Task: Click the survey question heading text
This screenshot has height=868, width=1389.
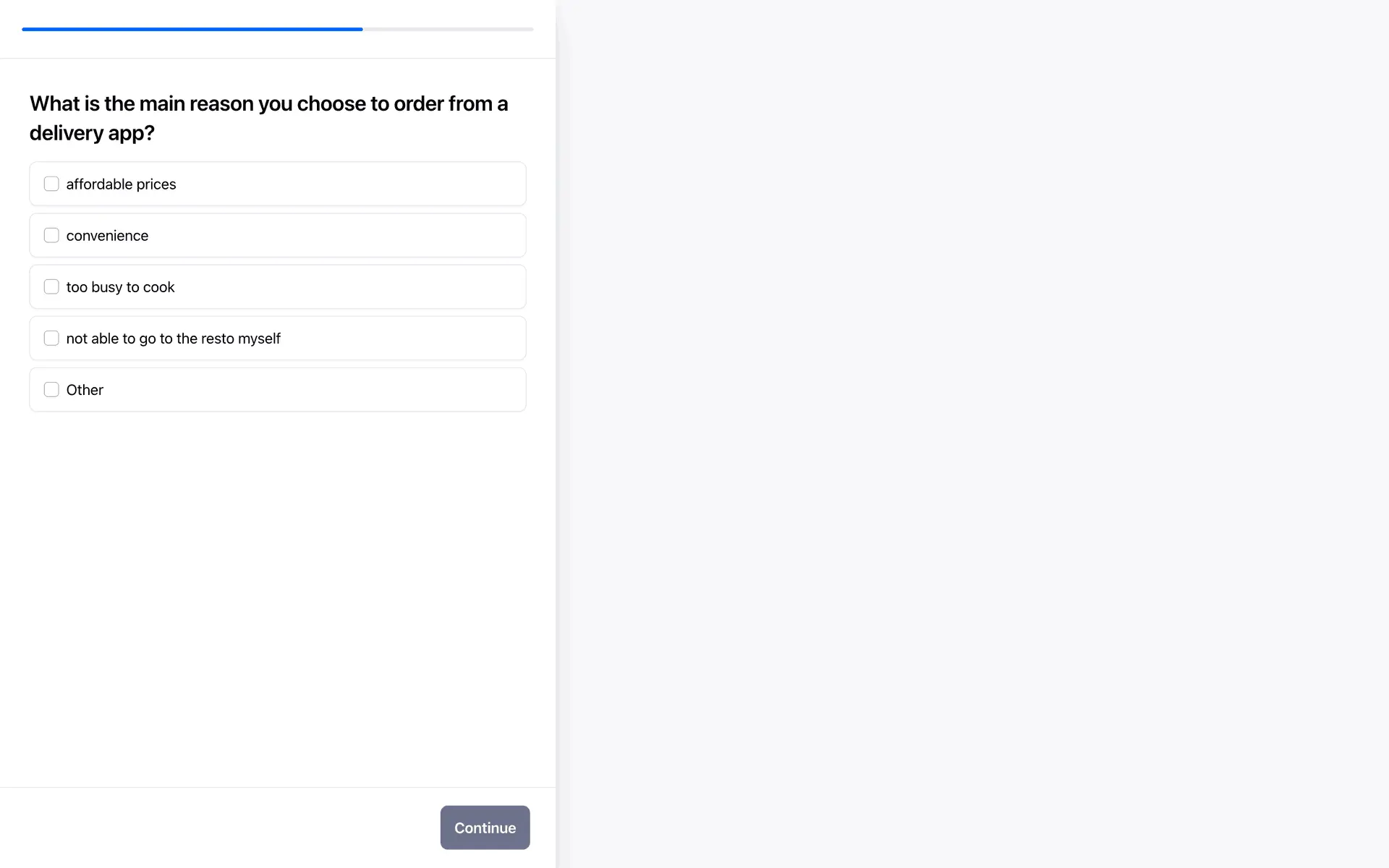Action: tap(268, 118)
